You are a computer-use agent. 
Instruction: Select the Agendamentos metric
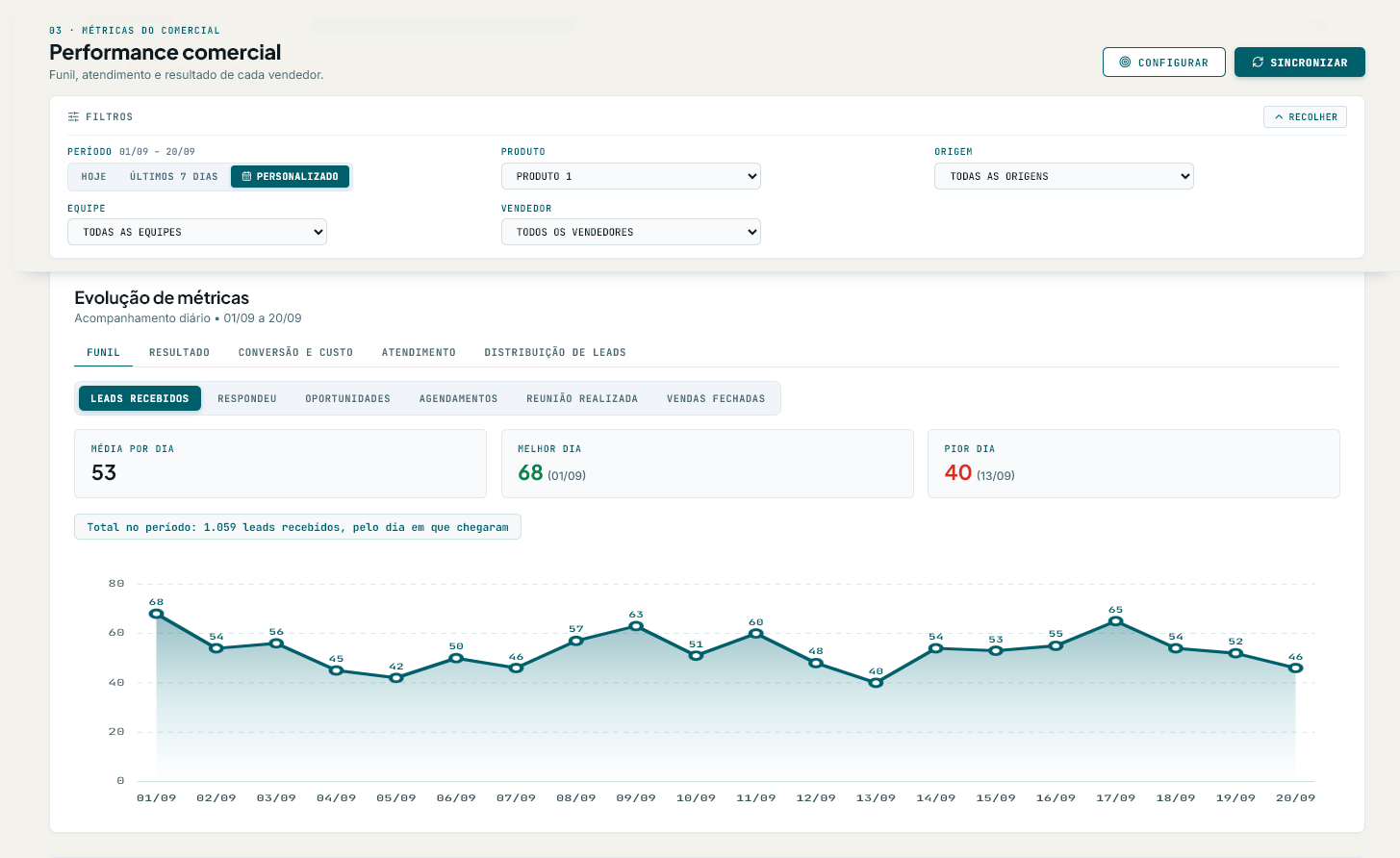pyautogui.click(x=459, y=398)
